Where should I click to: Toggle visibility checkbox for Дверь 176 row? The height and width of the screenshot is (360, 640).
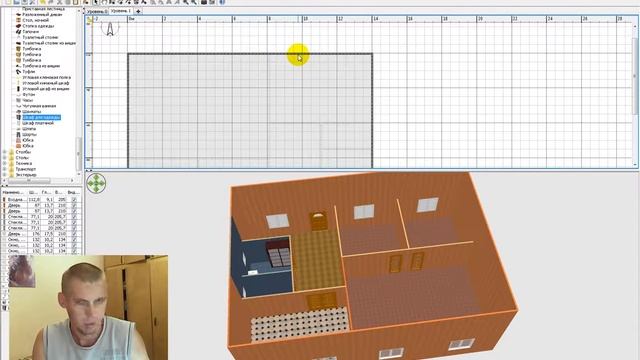(74, 234)
